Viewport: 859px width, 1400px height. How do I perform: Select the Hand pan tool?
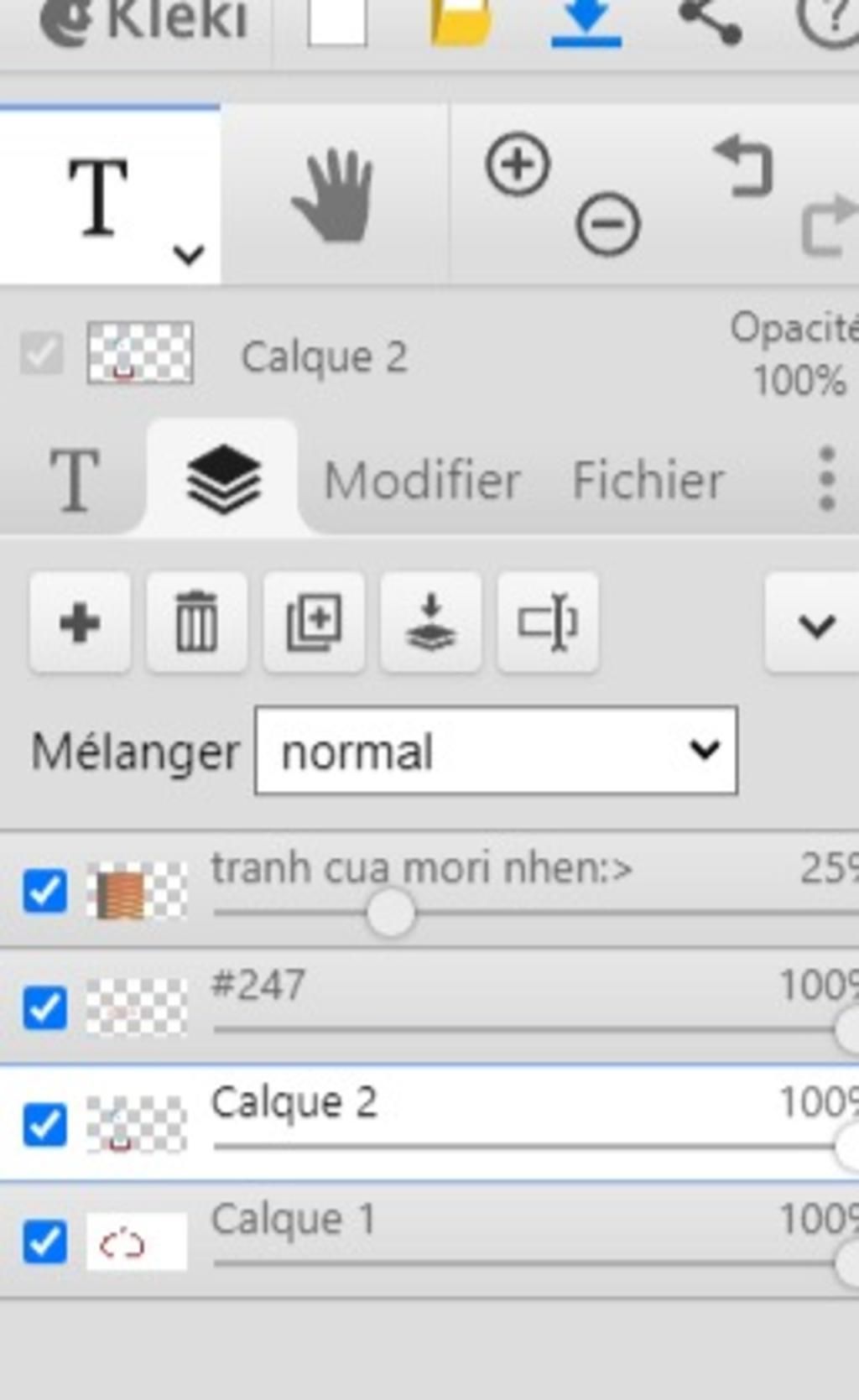coord(332,195)
